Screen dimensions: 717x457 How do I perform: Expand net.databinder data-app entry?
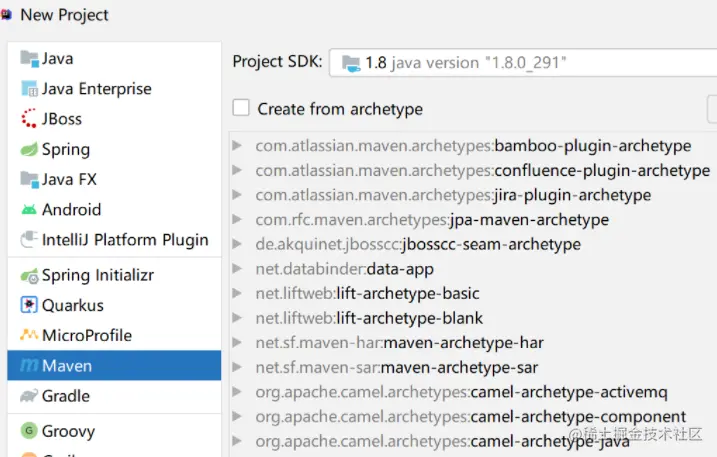237,269
